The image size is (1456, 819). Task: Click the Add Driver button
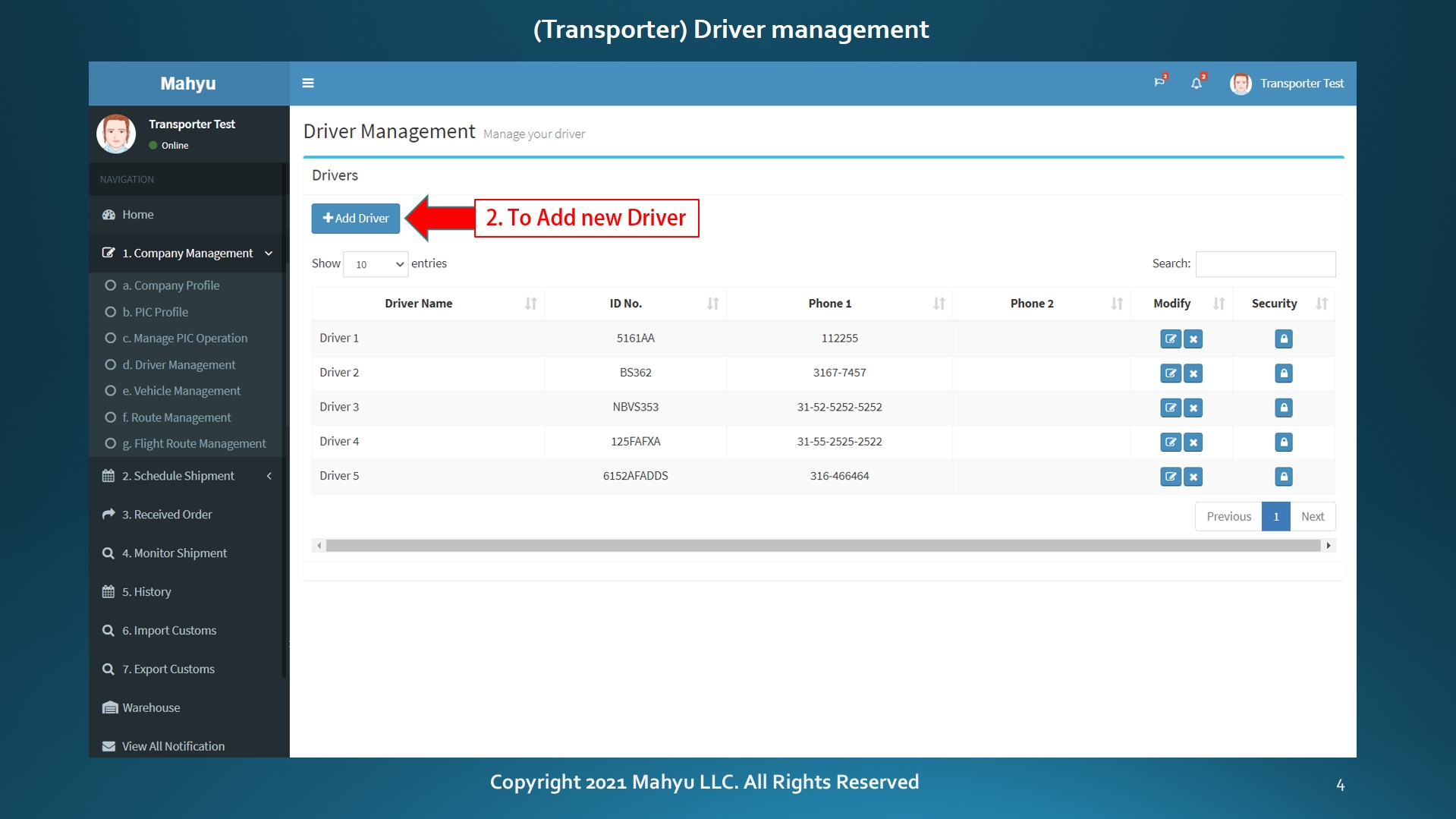point(355,219)
